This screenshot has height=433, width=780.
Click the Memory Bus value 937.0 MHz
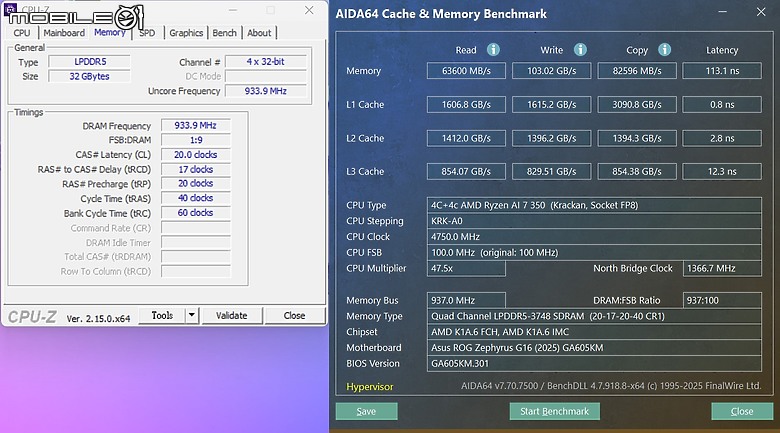coord(466,300)
